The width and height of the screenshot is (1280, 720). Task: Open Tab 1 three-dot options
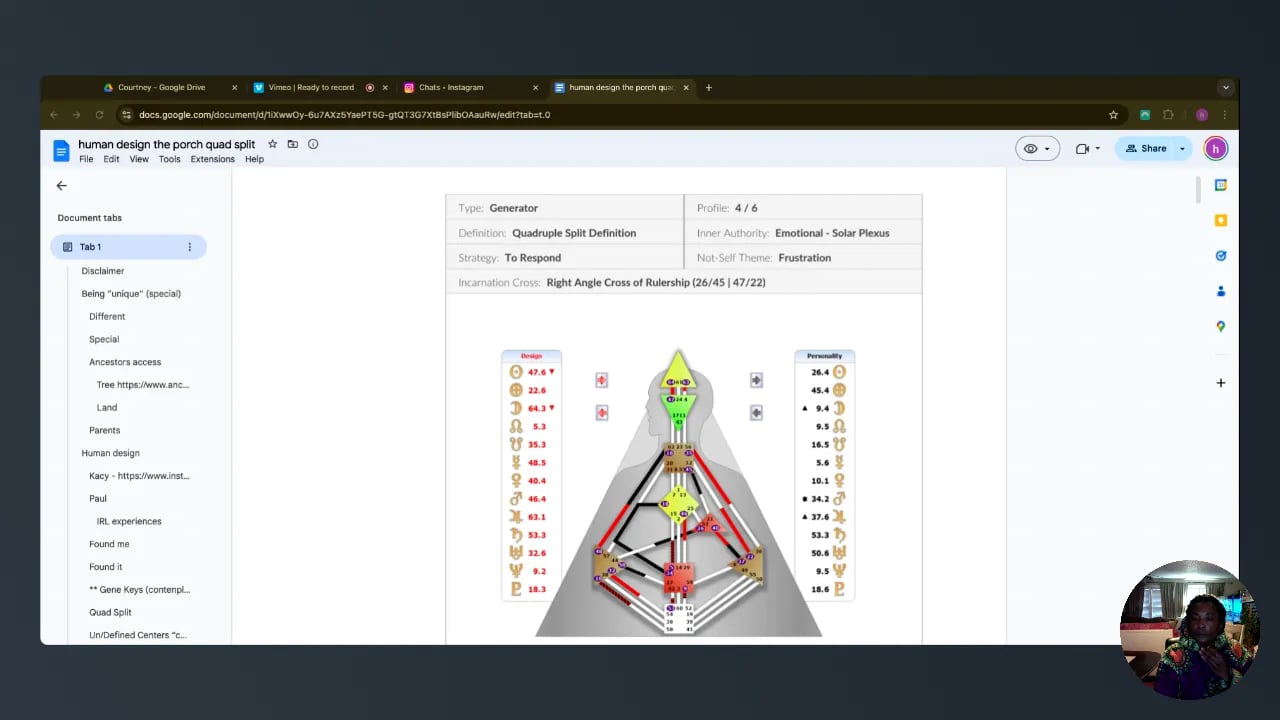pos(189,247)
